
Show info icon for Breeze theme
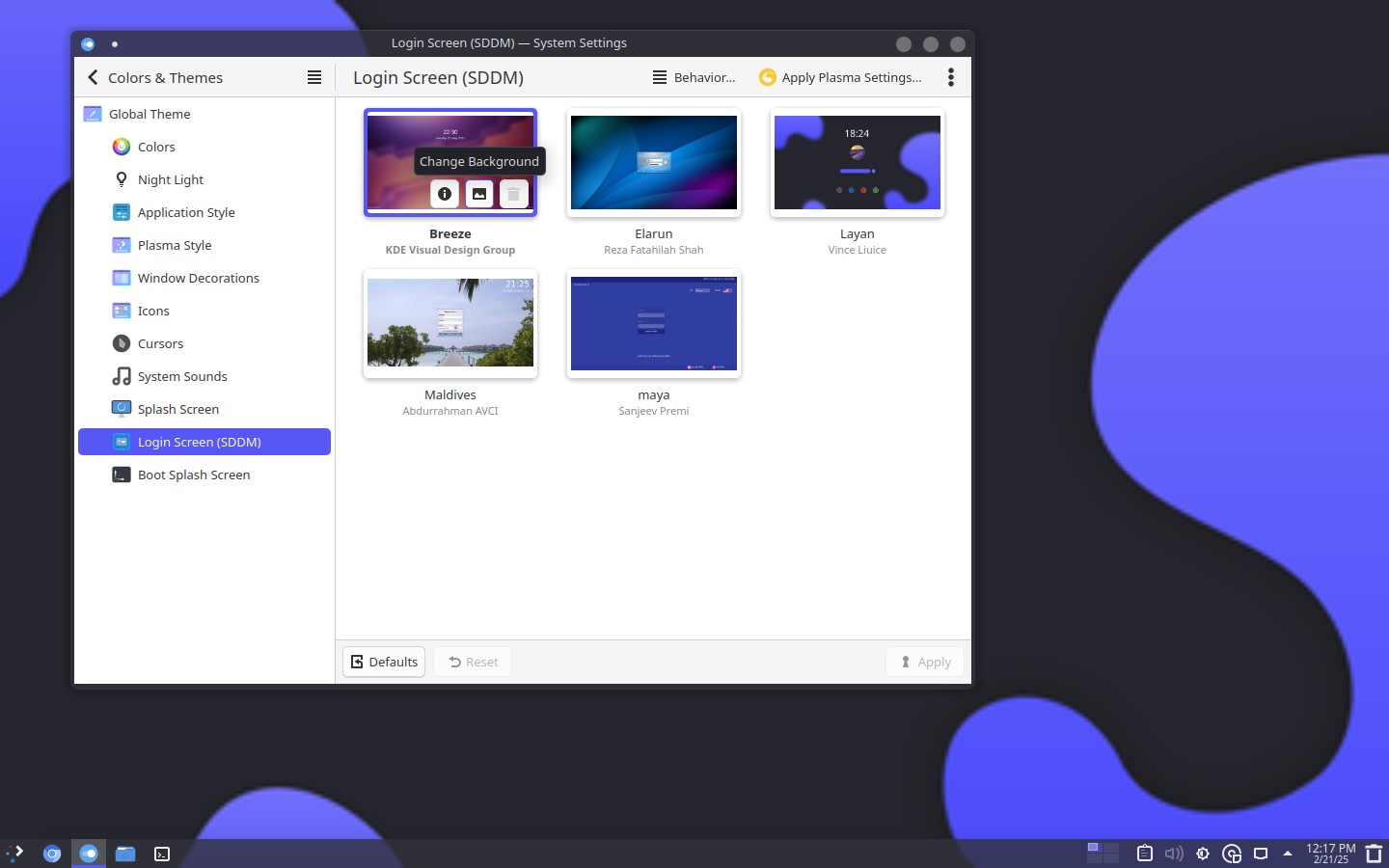pos(445,194)
